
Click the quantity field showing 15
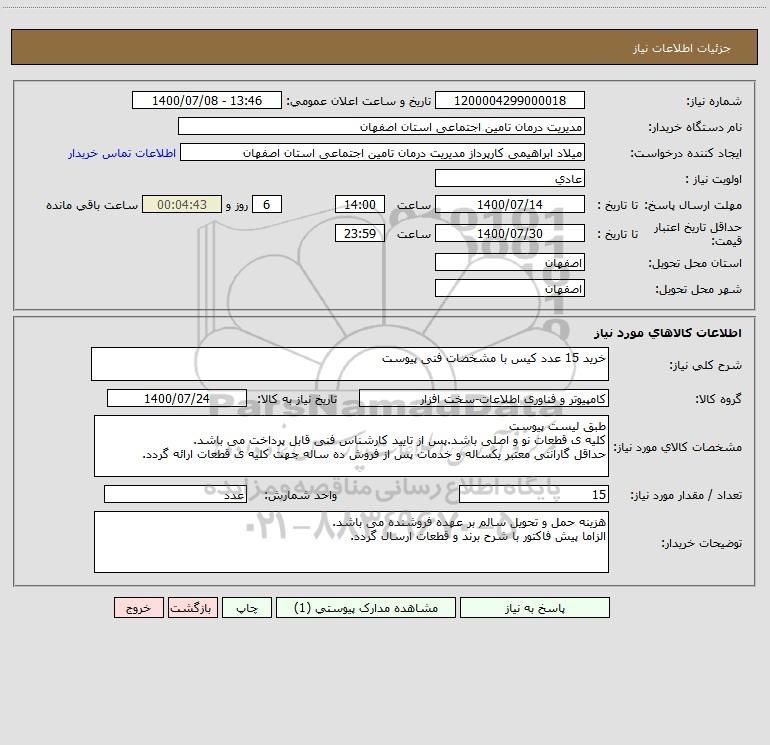click(534, 495)
